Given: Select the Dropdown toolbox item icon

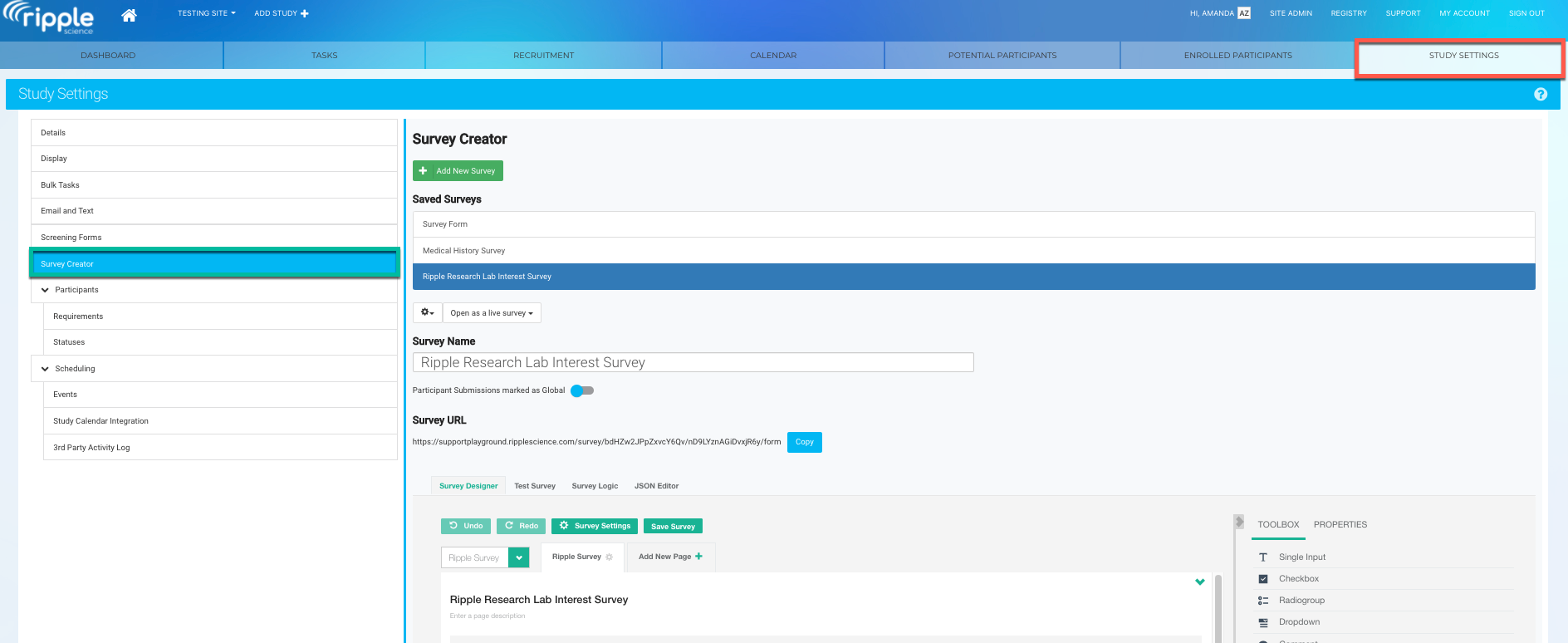Looking at the screenshot, I should 1263,622.
